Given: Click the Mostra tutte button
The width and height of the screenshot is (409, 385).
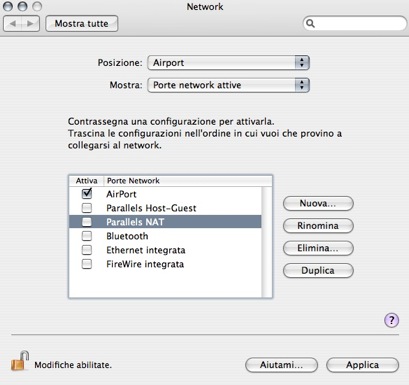Looking at the screenshot, I should (81, 24).
